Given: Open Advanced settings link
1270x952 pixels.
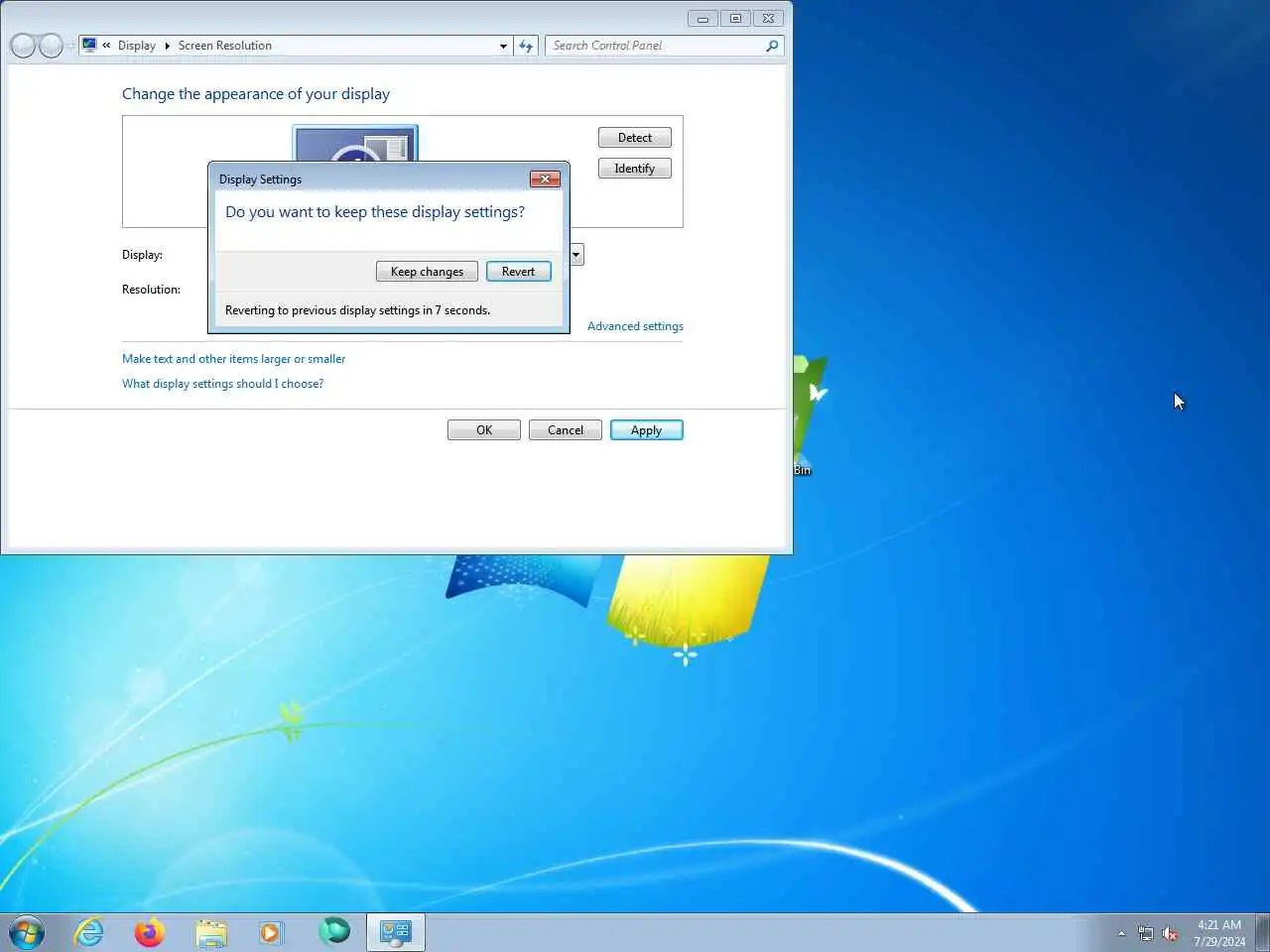Looking at the screenshot, I should click(x=635, y=326).
